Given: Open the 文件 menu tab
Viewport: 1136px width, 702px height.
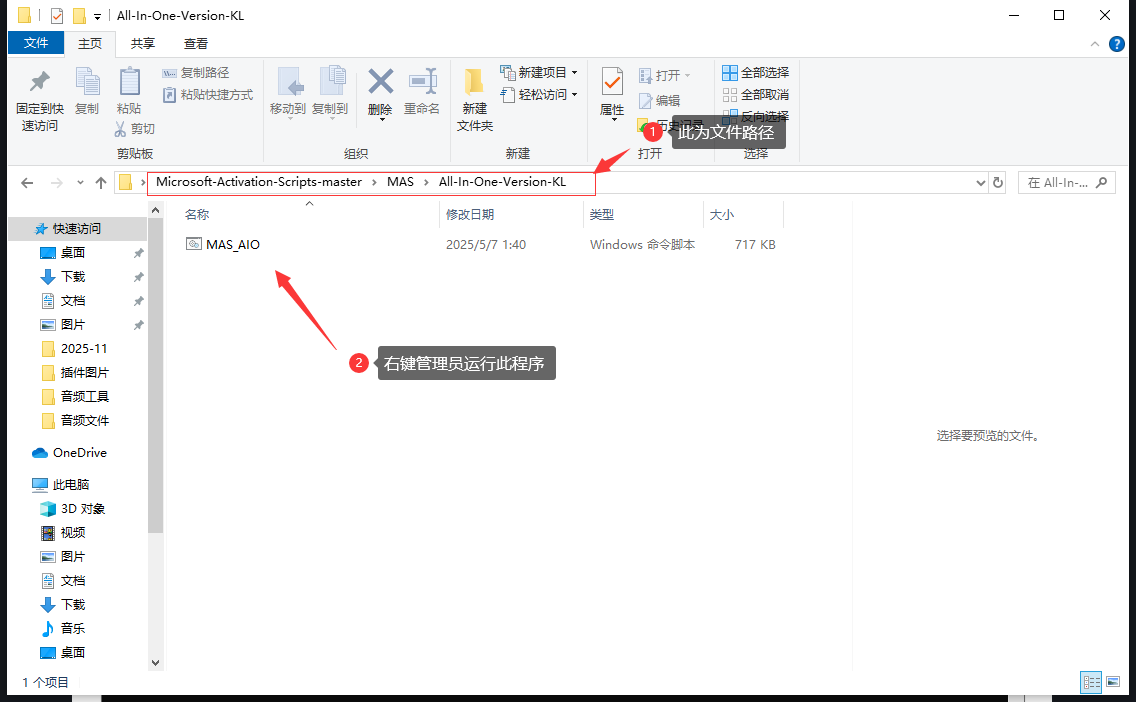Looking at the screenshot, I should (x=36, y=43).
